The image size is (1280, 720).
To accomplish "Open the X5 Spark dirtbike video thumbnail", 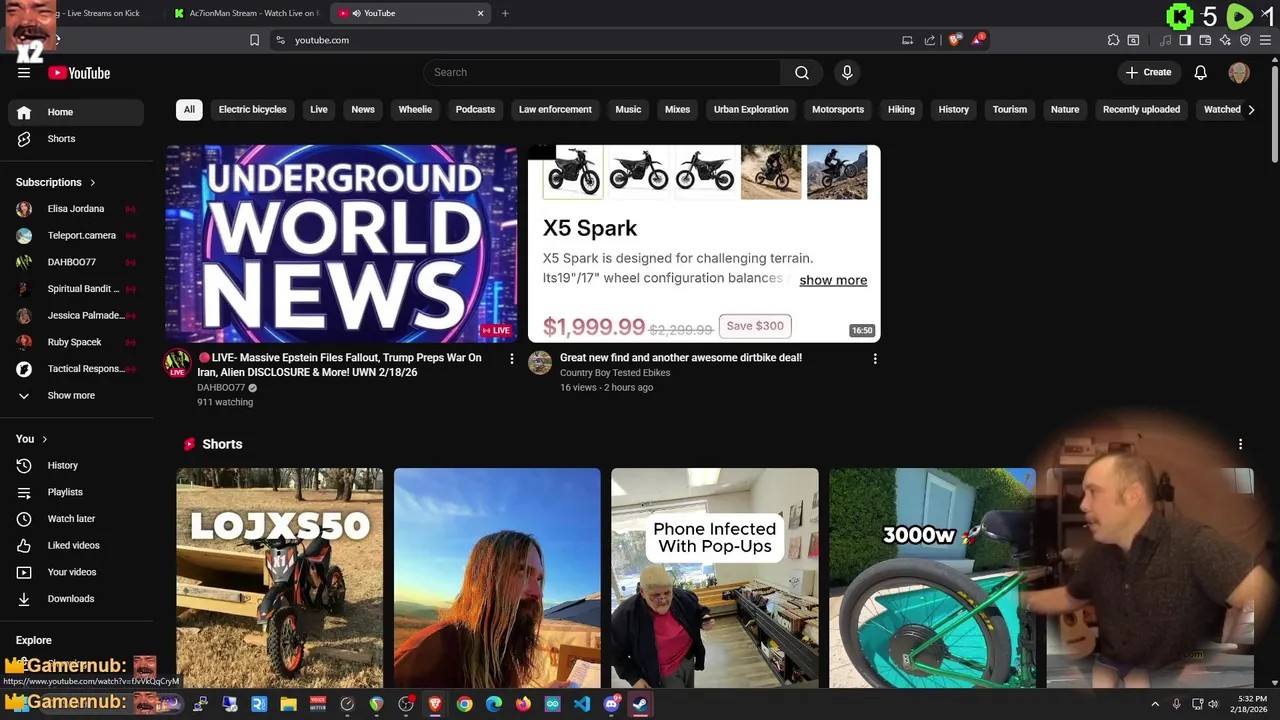I will point(704,243).
